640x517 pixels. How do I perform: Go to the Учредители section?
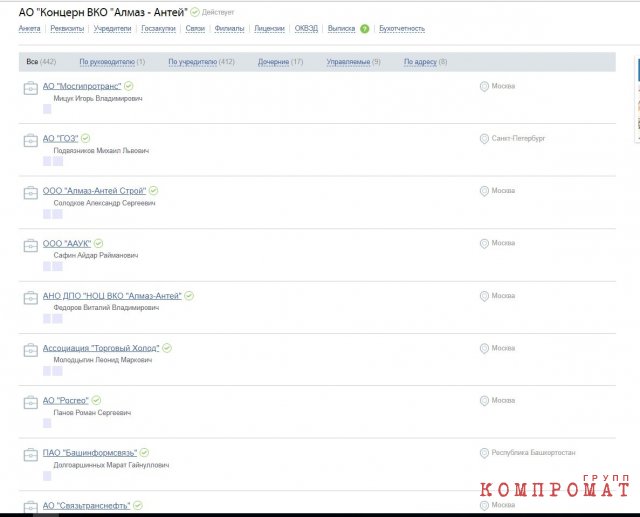coord(113,29)
